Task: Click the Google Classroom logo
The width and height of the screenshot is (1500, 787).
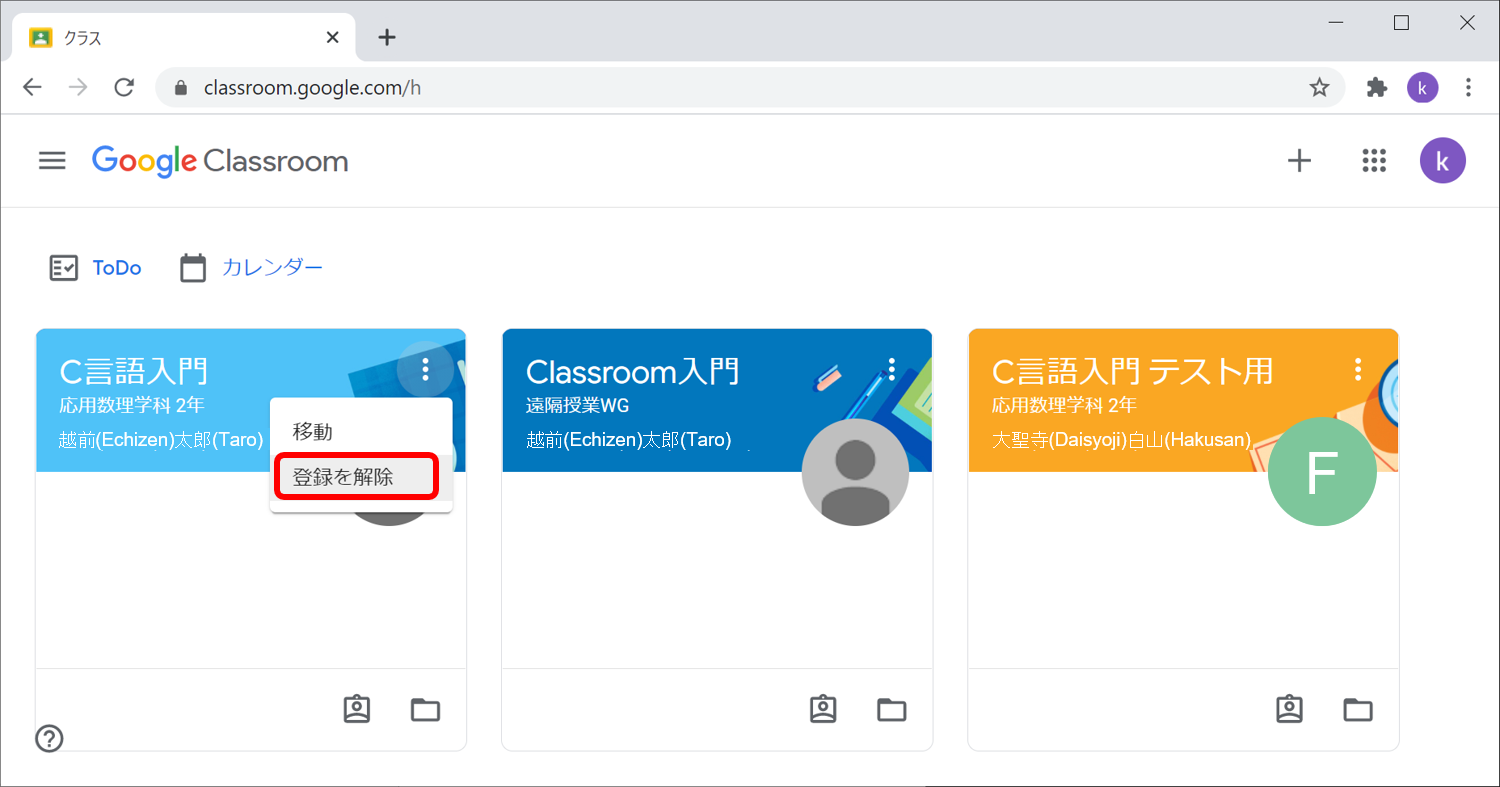Action: [x=220, y=161]
